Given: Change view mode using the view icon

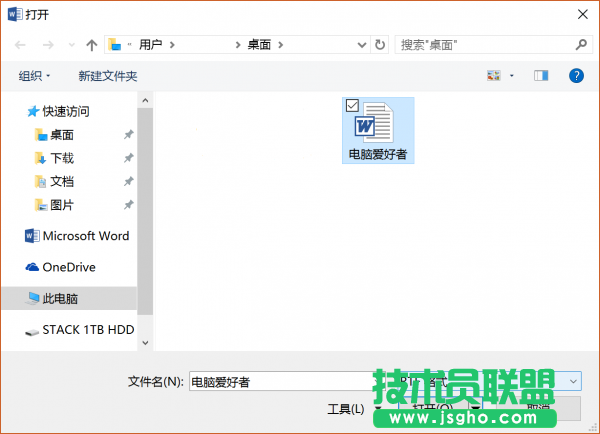Looking at the screenshot, I should pyautogui.click(x=493, y=75).
